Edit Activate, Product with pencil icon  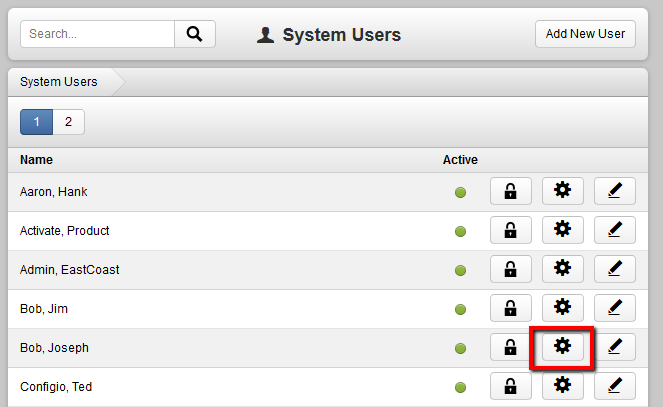click(615, 230)
